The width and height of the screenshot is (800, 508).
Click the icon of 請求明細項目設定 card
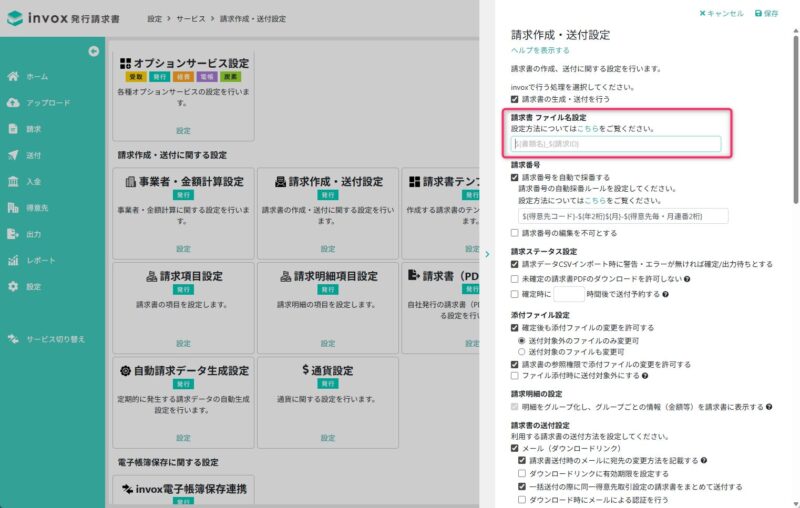pos(286,276)
